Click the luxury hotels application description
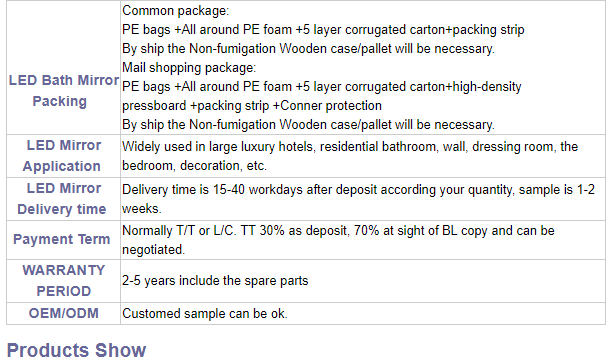Viewport: 615px width, 364px height. click(350, 156)
